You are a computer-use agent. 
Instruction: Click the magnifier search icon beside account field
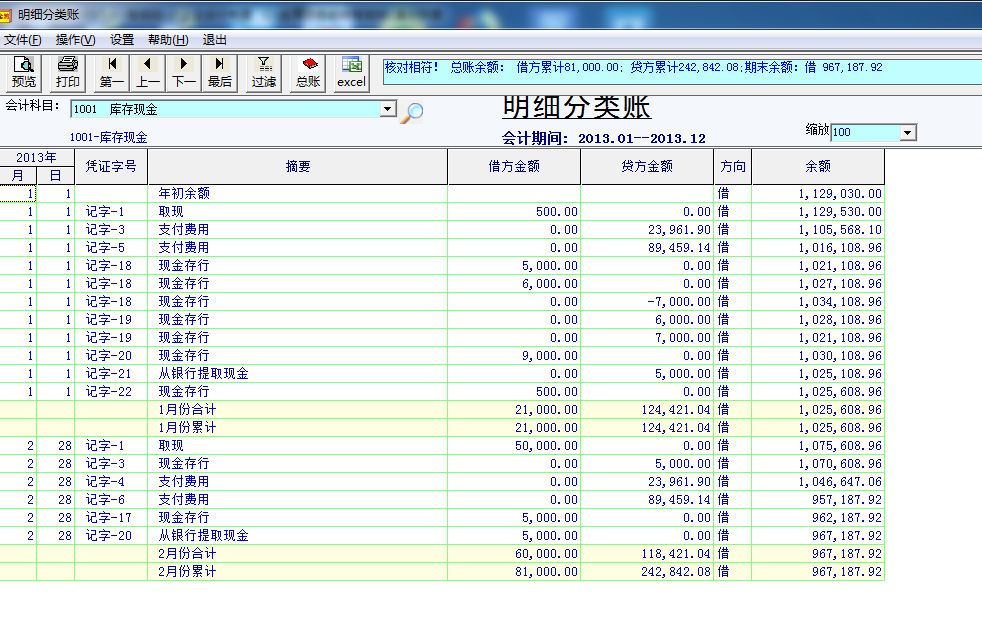(411, 112)
